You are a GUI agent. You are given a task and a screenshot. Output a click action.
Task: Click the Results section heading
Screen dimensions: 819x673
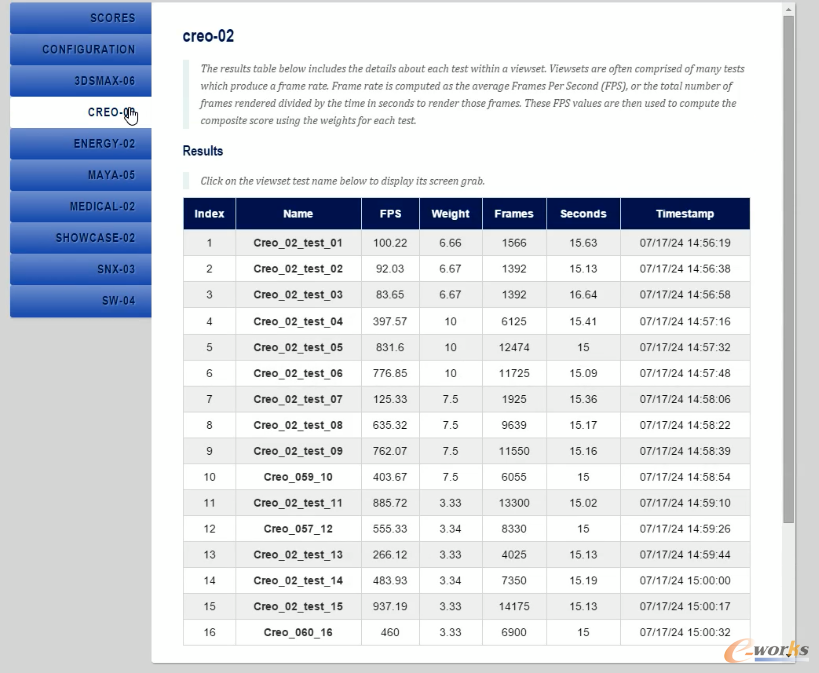203,151
